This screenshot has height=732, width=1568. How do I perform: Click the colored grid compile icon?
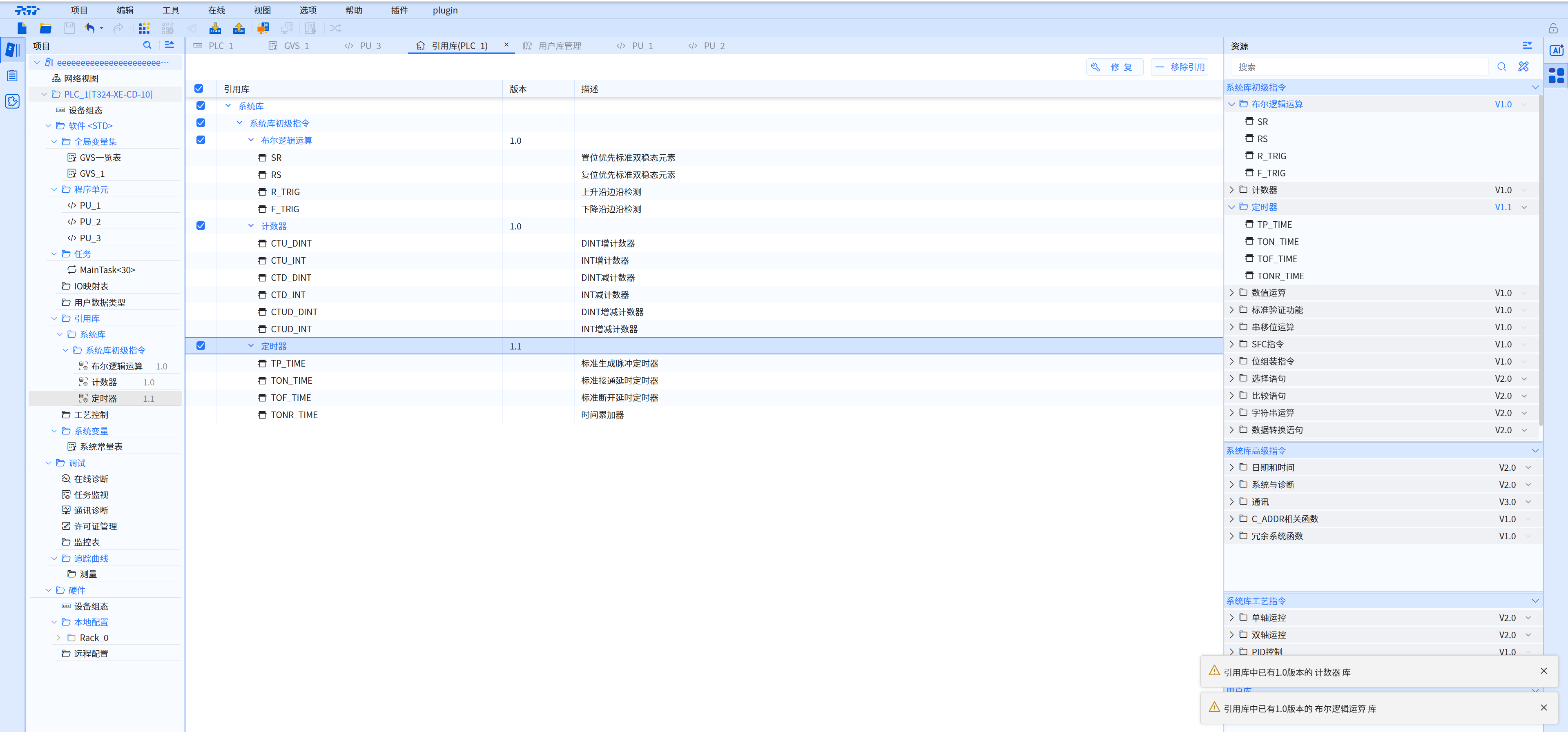[x=144, y=28]
